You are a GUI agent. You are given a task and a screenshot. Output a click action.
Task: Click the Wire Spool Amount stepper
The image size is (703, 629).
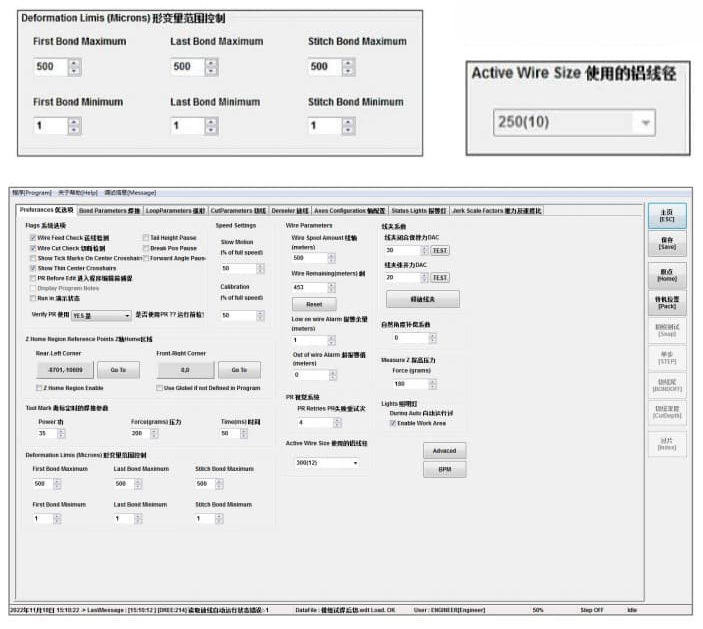point(331,258)
